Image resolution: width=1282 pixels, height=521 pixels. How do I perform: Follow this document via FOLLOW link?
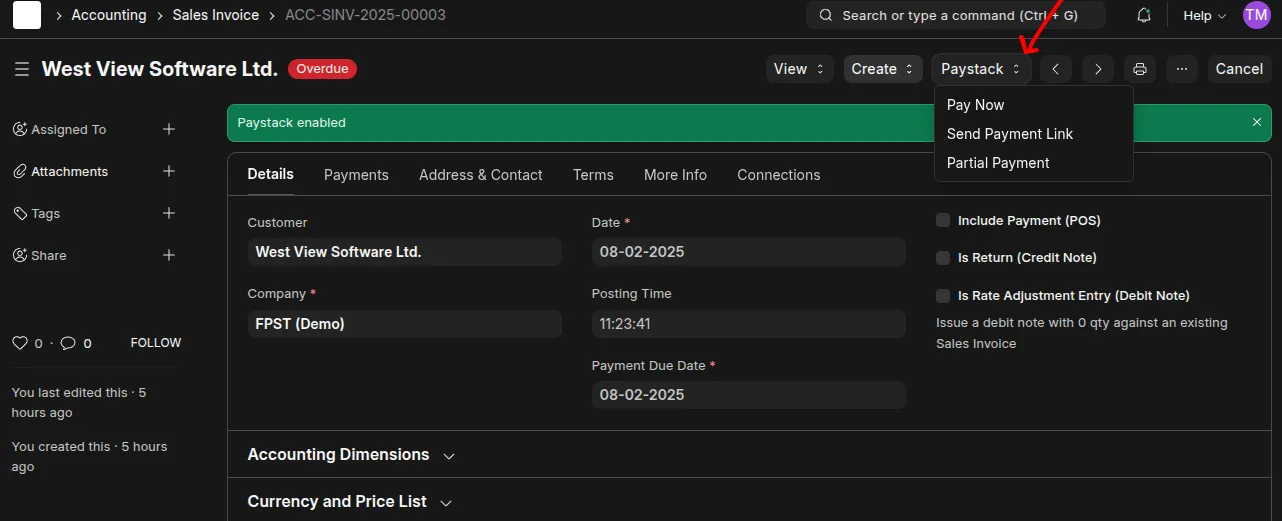point(155,343)
